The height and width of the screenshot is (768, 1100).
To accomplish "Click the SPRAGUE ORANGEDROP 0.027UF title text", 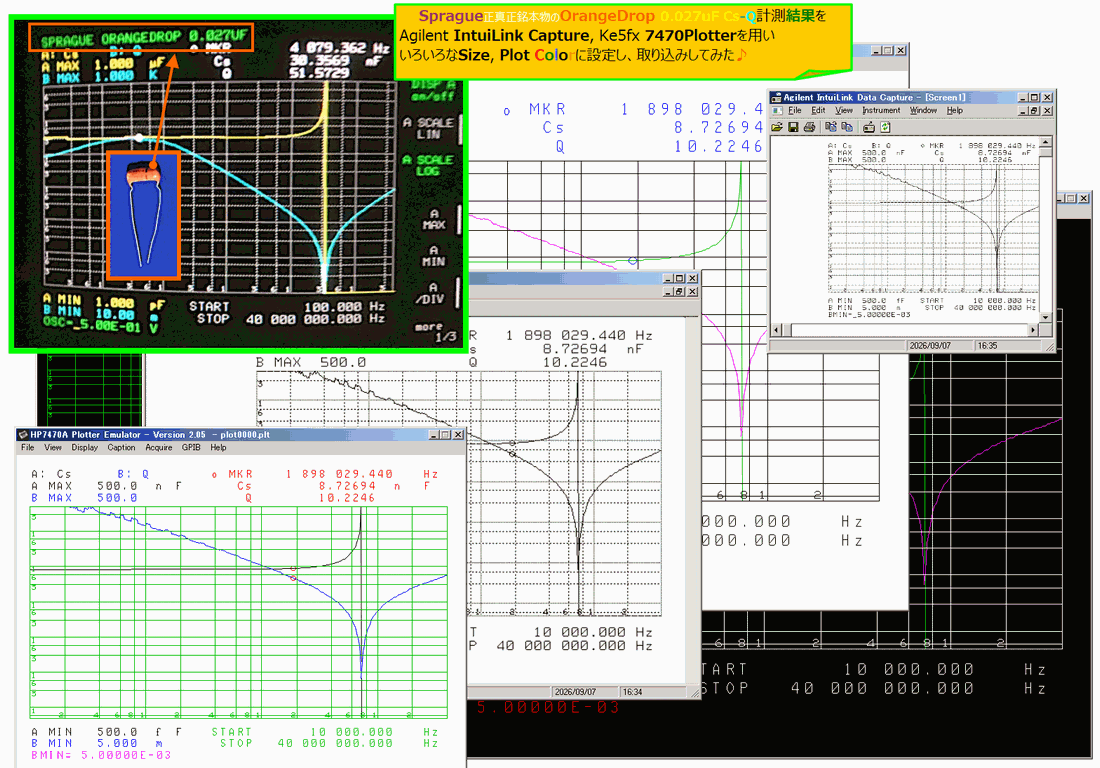I will (x=144, y=36).
